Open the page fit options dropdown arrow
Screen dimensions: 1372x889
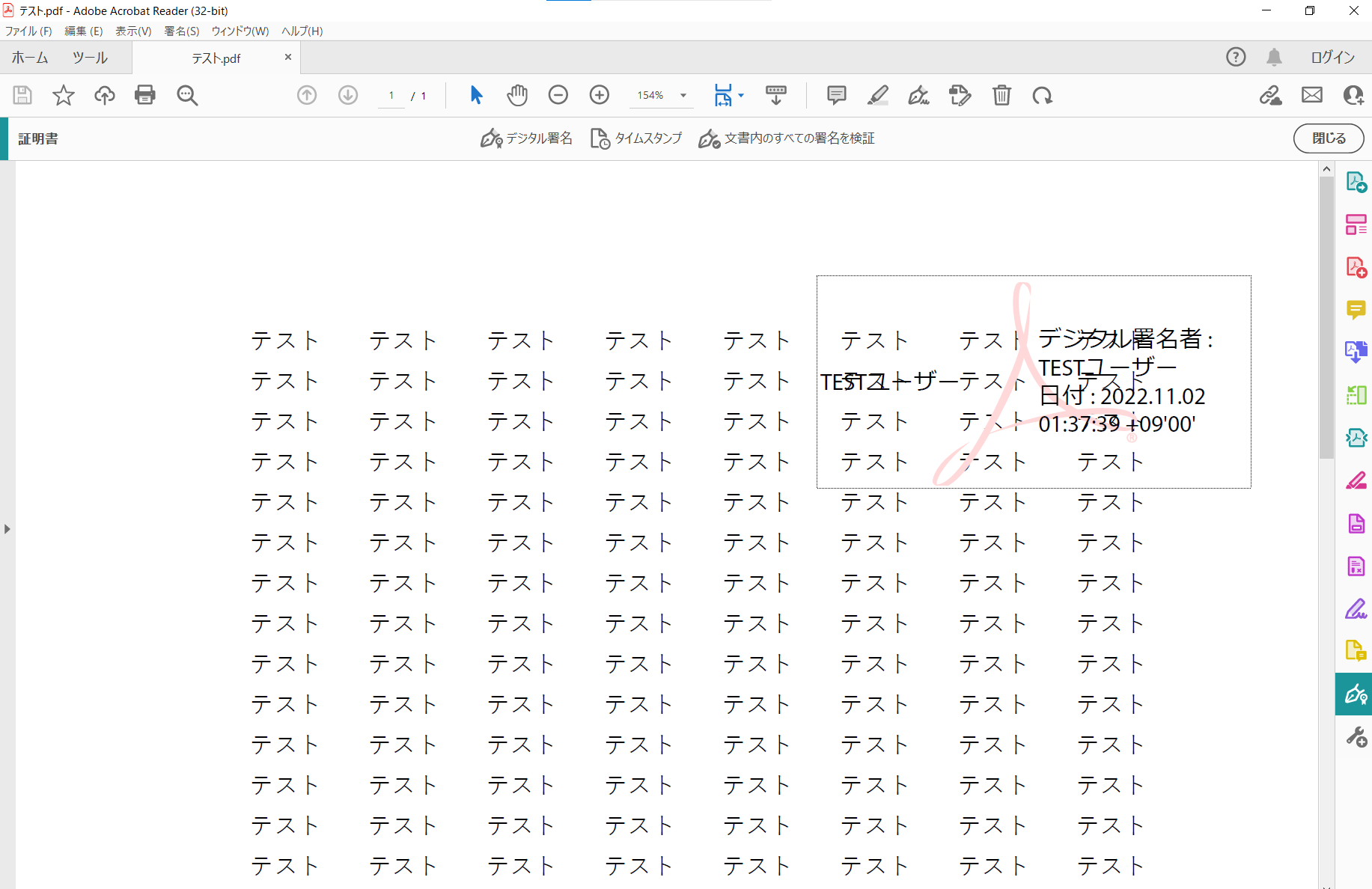coord(740,95)
